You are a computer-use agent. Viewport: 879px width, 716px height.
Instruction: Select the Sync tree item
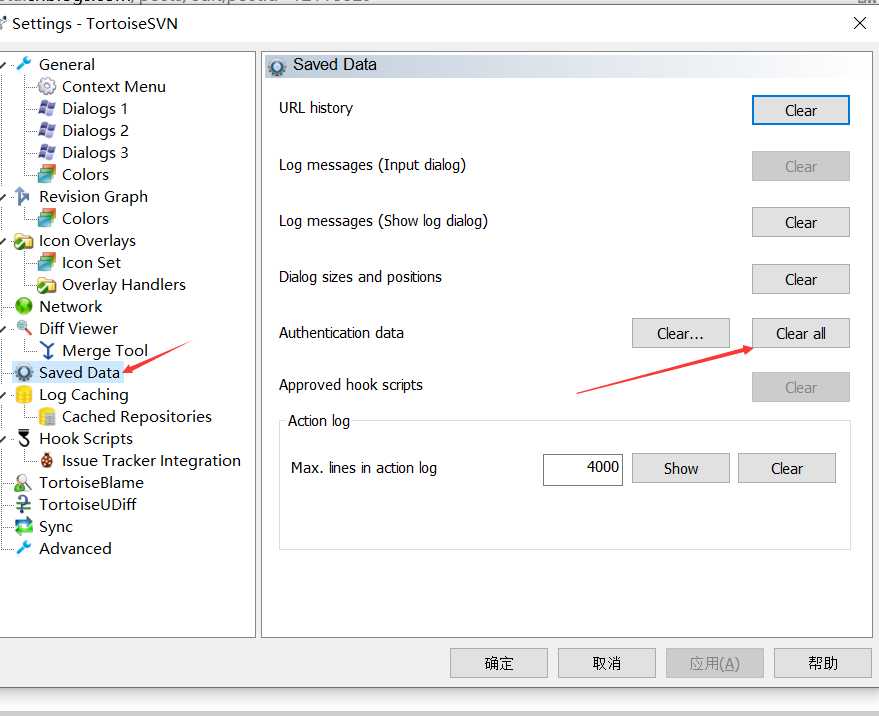[x=55, y=526]
